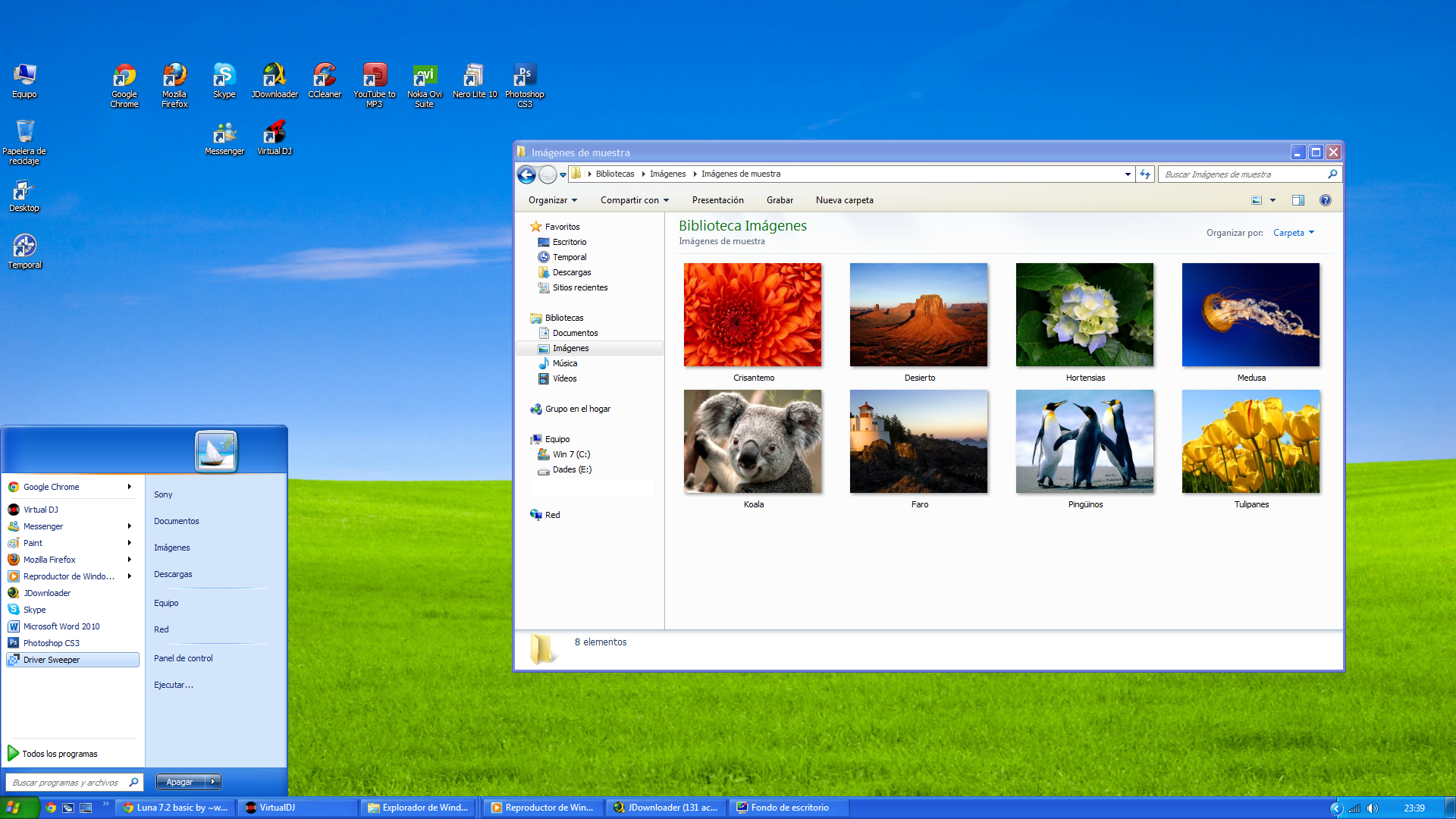Viewport: 1456px width, 819px height.
Task: Click Presentación tab in toolbar
Action: click(x=717, y=199)
